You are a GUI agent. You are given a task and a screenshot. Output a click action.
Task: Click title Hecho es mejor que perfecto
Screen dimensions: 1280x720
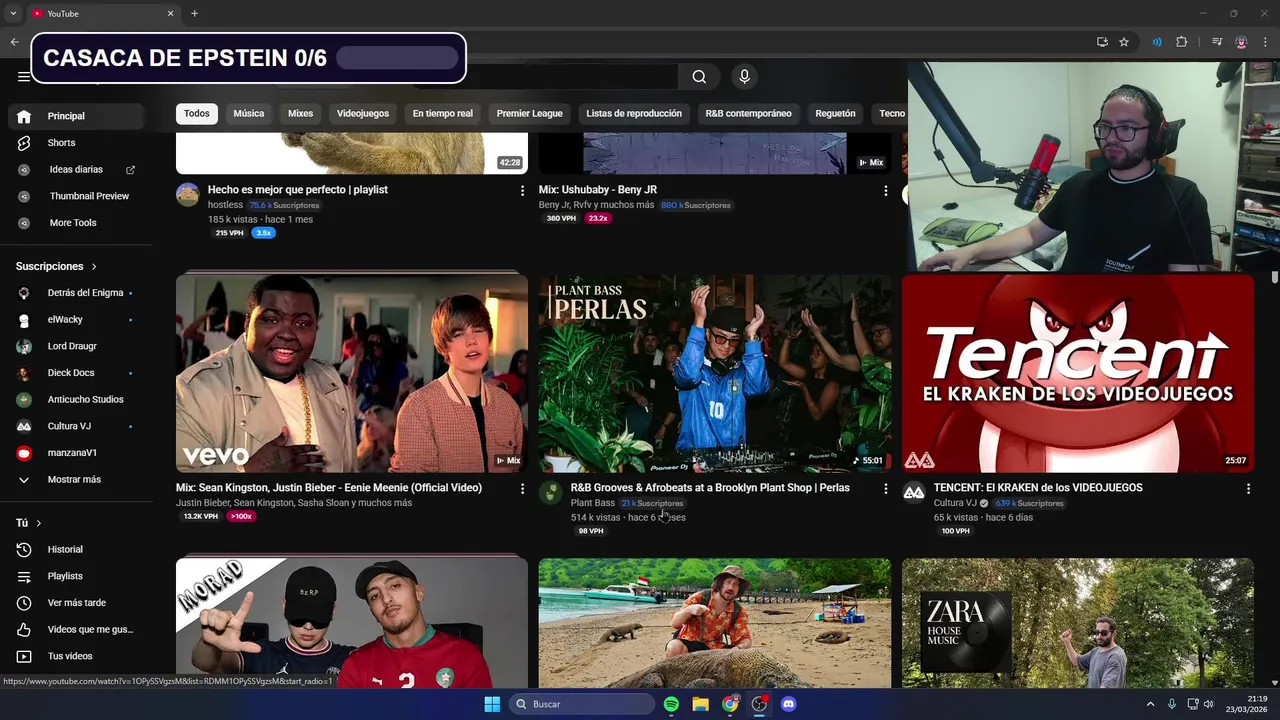(298, 190)
